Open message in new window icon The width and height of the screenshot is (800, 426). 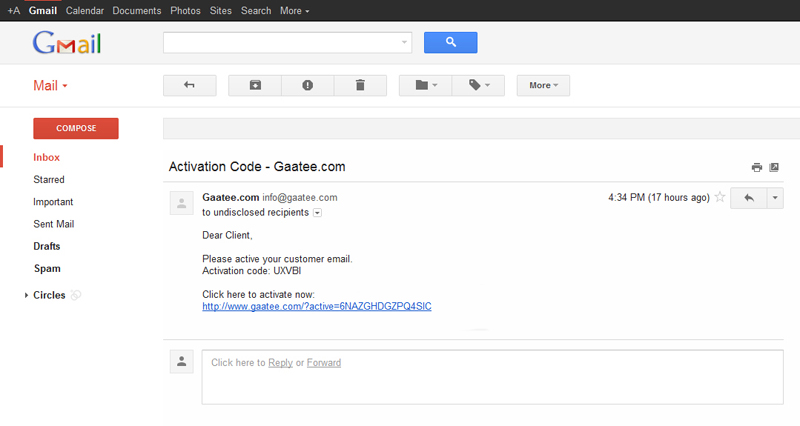(774, 167)
